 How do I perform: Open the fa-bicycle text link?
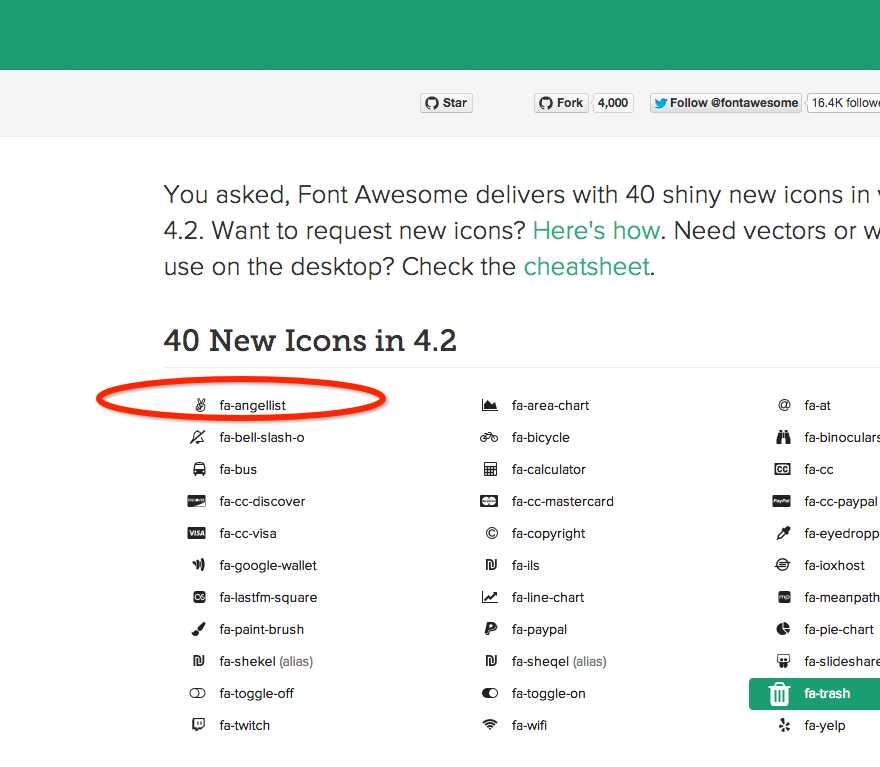[x=540, y=438]
